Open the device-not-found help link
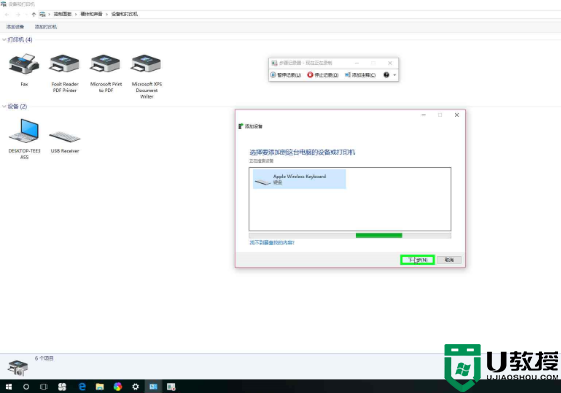This screenshot has width=561, height=393. [x=272, y=243]
